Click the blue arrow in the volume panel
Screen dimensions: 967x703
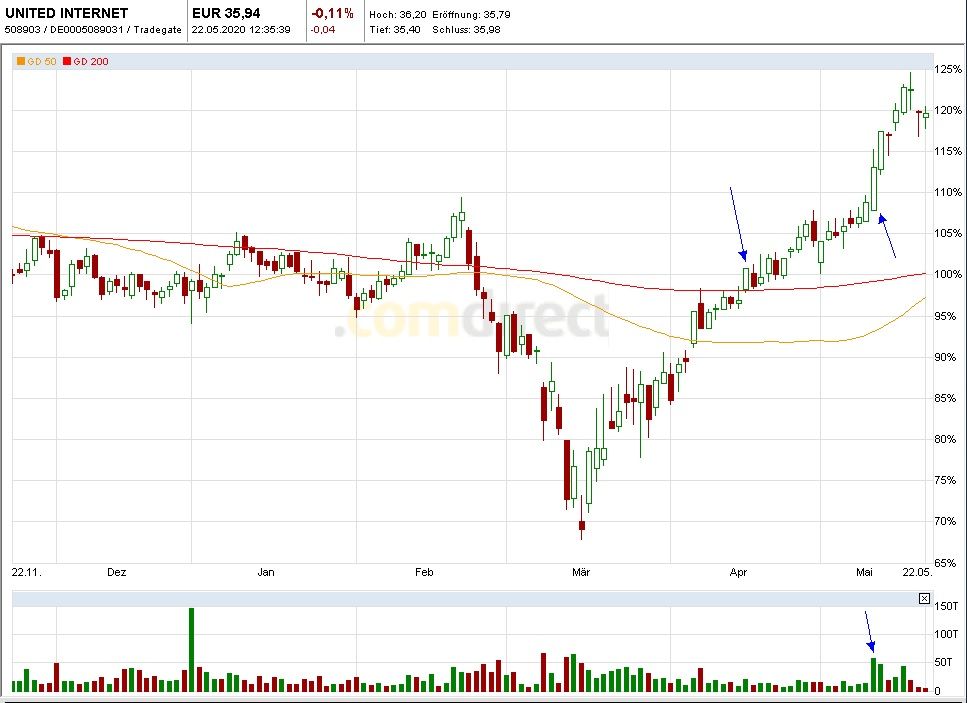(869, 632)
